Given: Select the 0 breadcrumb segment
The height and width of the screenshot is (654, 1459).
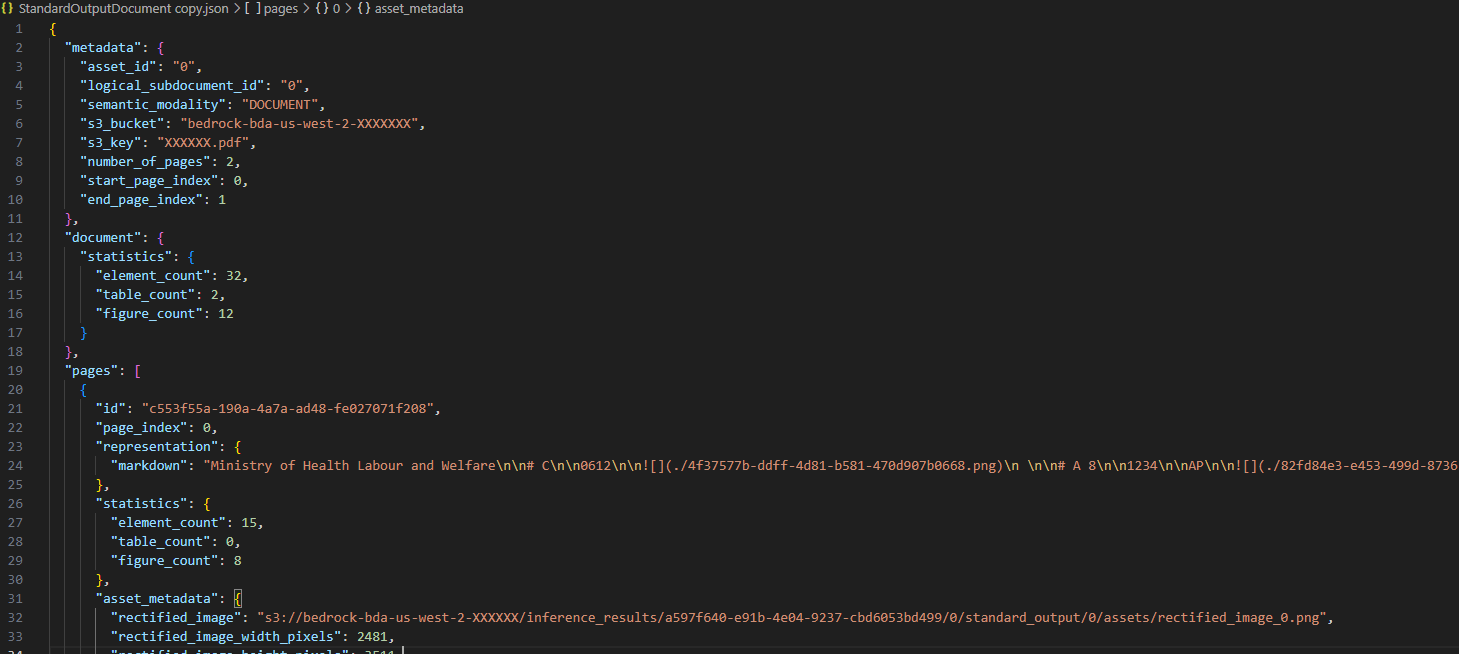Looking at the screenshot, I should [339, 8].
